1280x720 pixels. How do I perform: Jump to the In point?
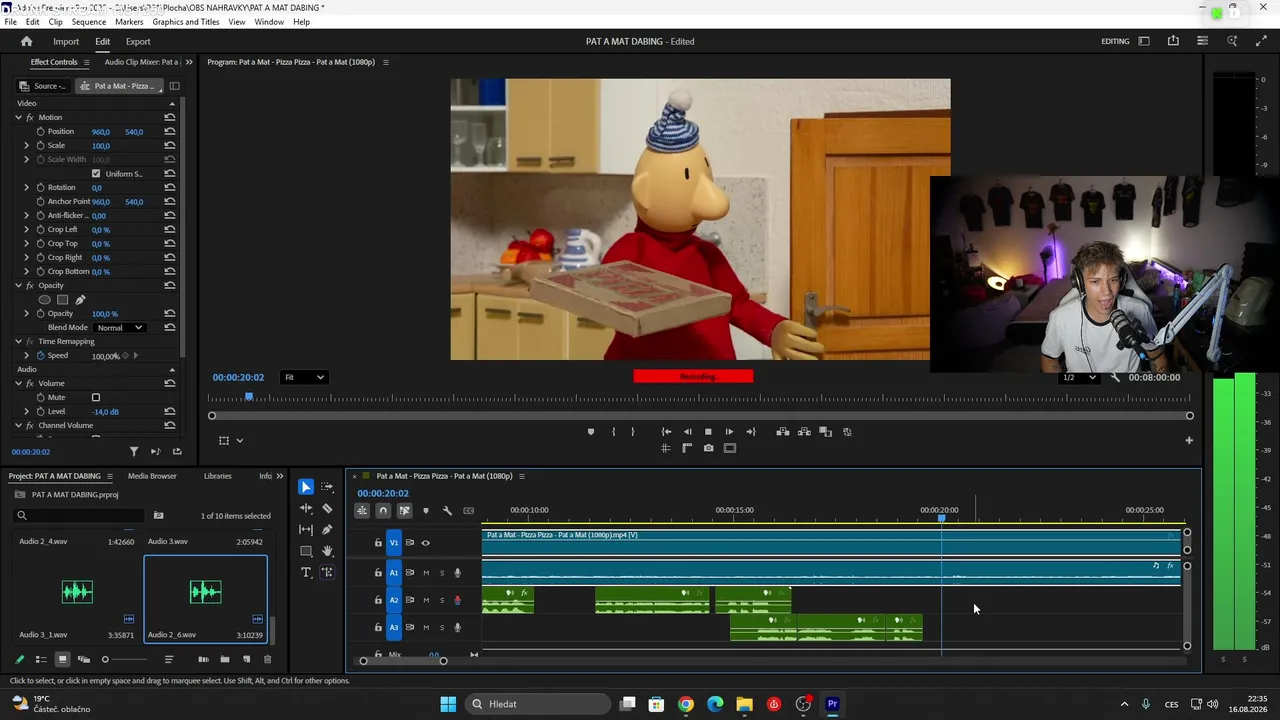666,432
